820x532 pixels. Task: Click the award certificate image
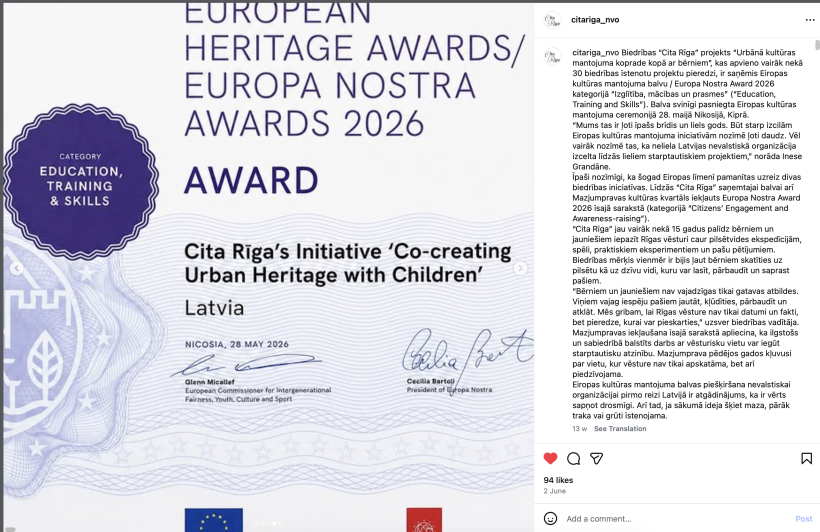(x=269, y=266)
